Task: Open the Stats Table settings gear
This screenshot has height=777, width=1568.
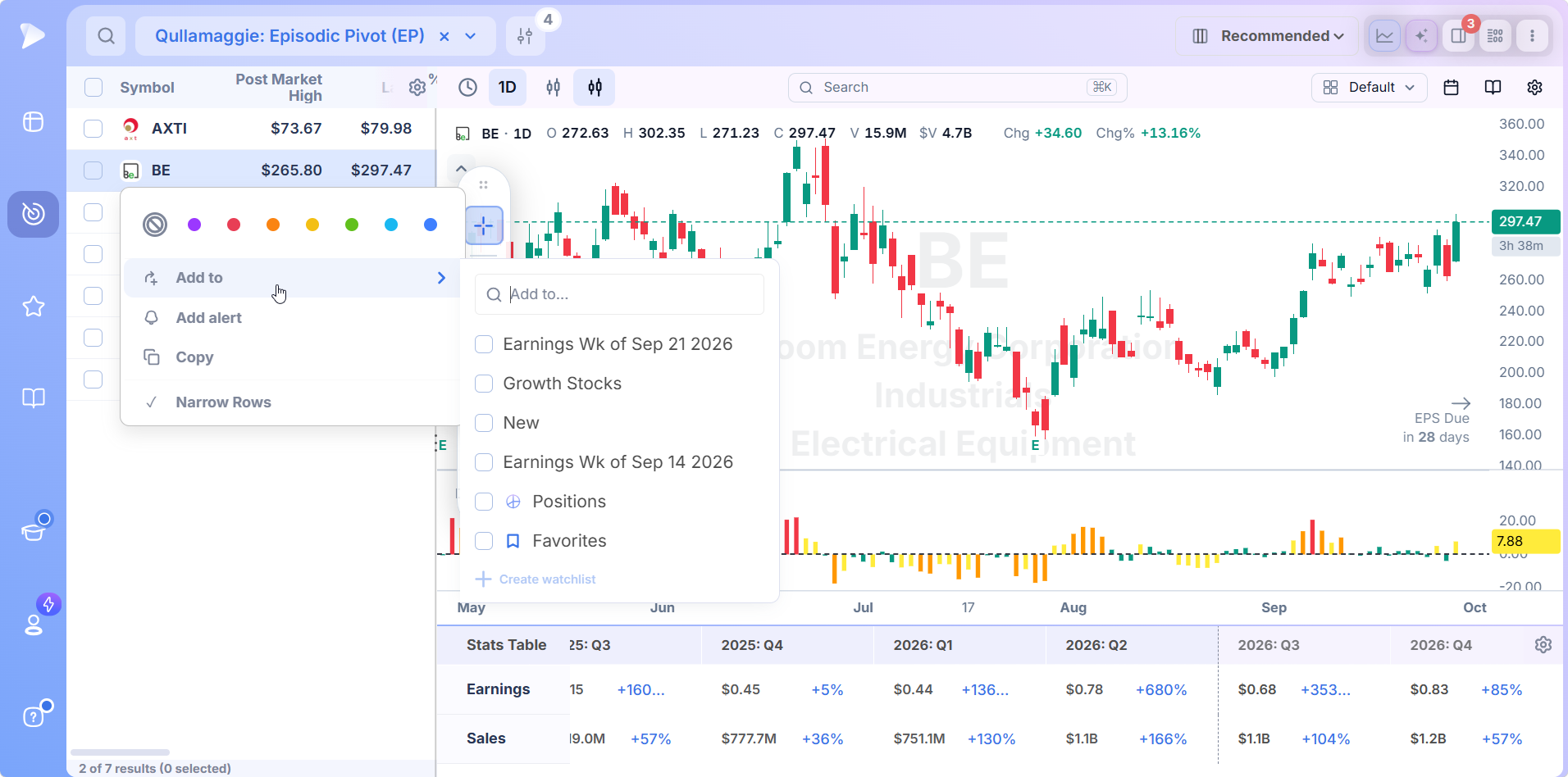Action: coord(1543,645)
